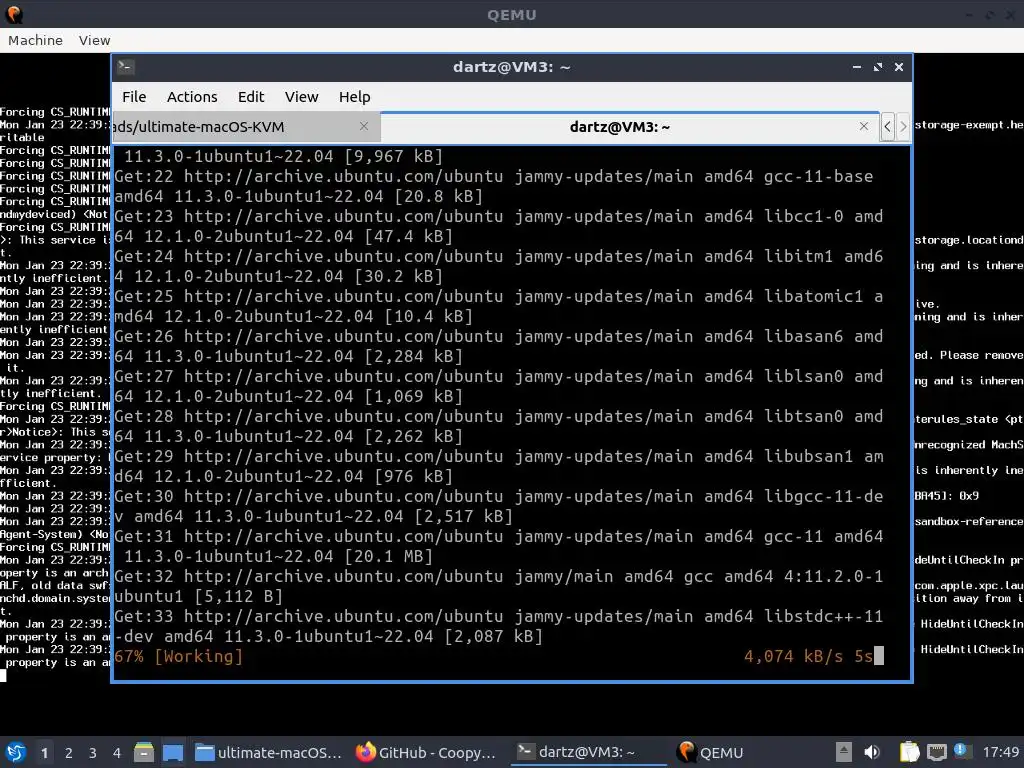This screenshot has width=1024, height=768.
Task: Close the dartz@VM3 terminal window
Action: pos(899,67)
